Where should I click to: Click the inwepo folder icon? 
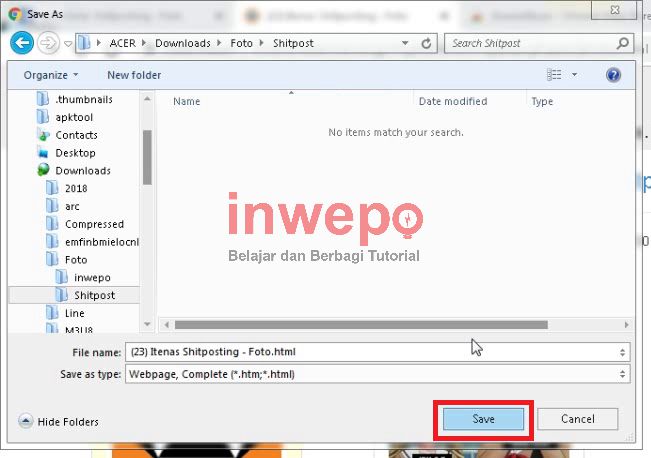[61, 277]
